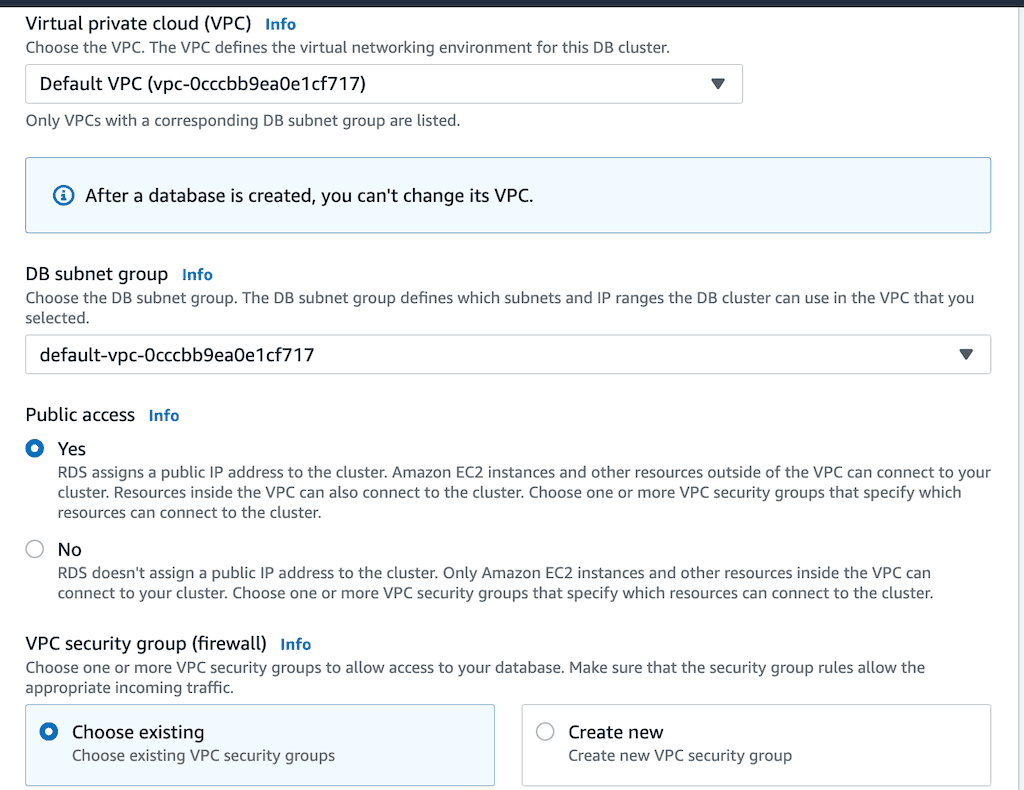Click the Choose existing security group card
The height and width of the screenshot is (790, 1024).
(x=260, y=744)
